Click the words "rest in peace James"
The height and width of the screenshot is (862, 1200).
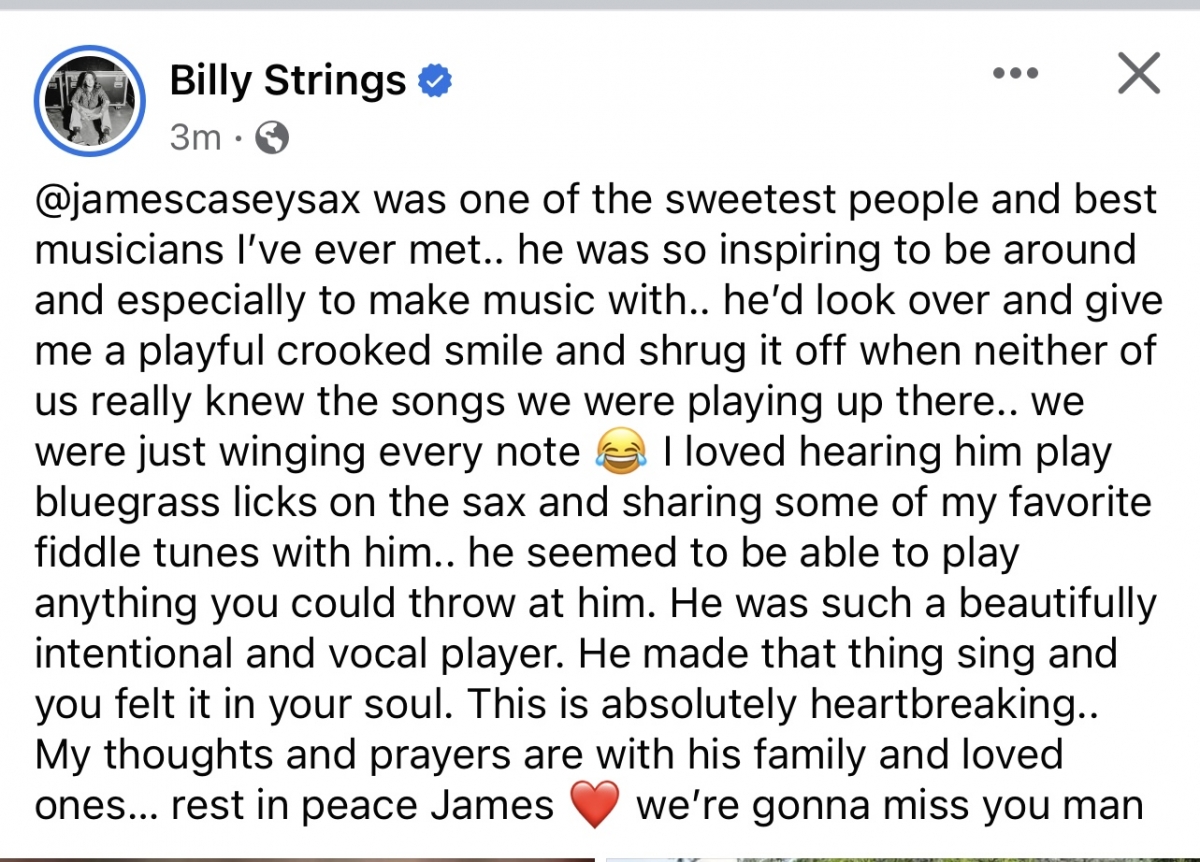[362, 806]
